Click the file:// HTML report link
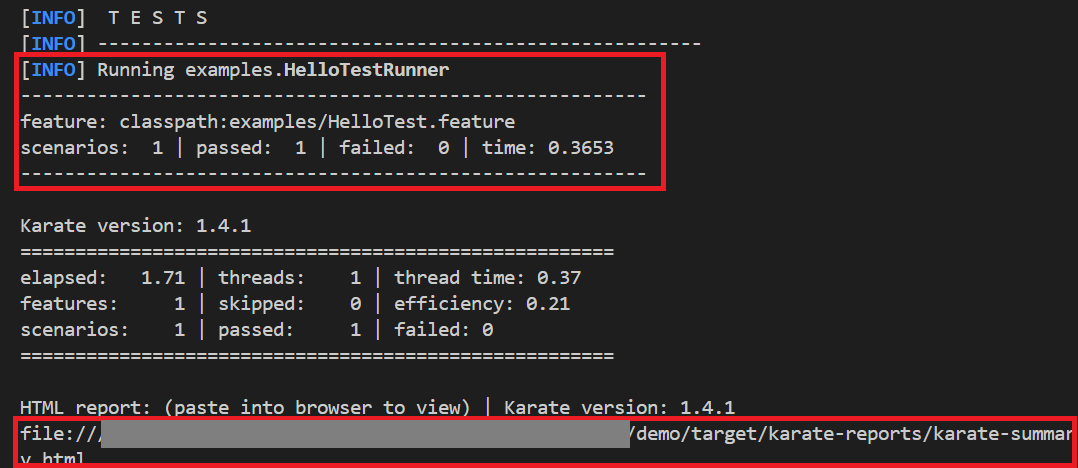 click(x=60, y=435)
